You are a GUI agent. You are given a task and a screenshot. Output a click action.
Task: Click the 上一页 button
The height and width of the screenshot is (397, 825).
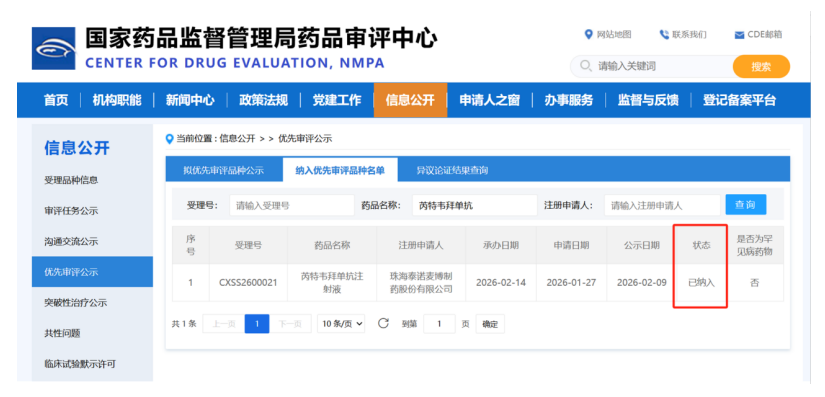pos(224,324)
